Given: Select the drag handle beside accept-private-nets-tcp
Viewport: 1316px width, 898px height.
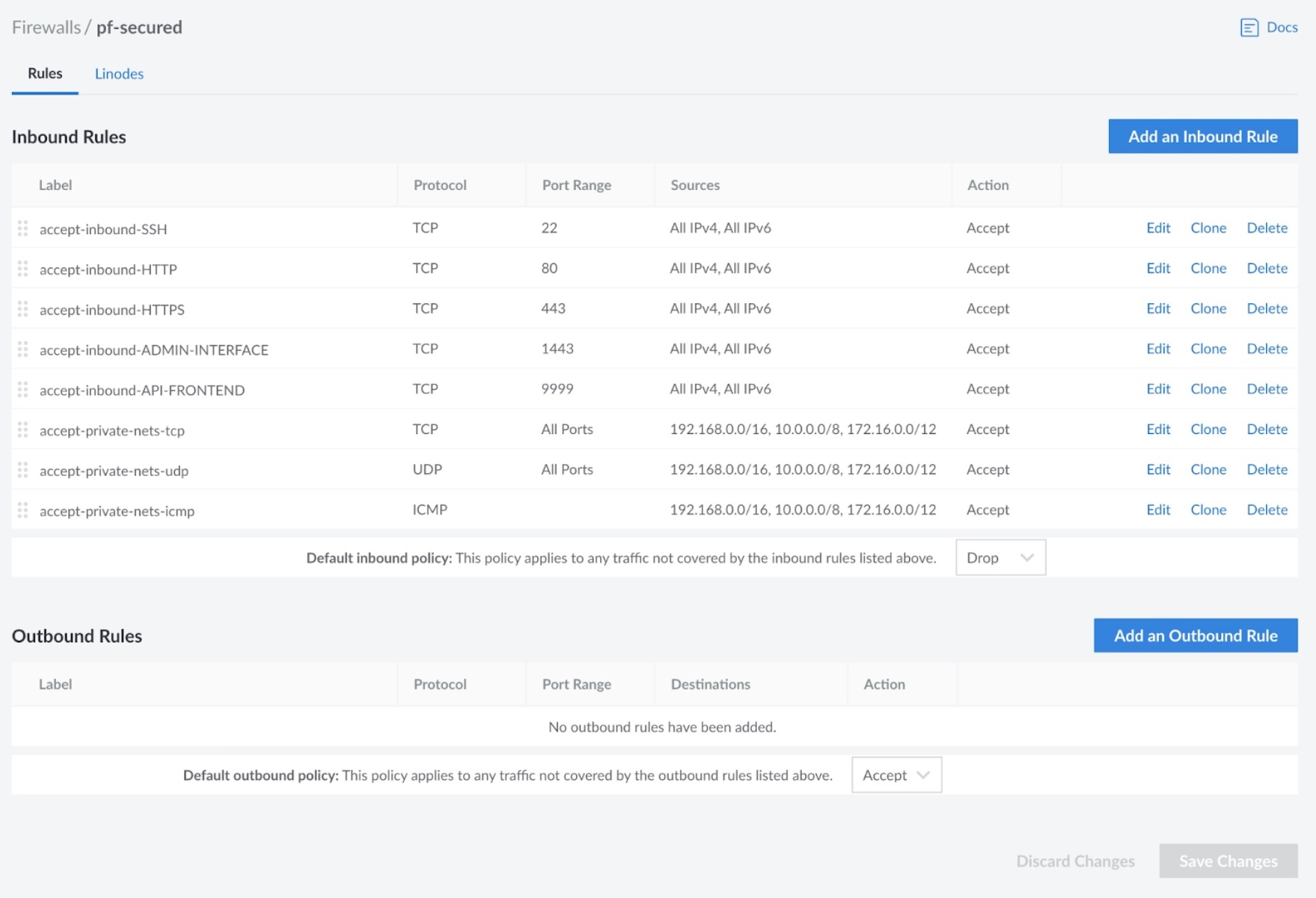Looking at the screenshot, I should click(23, 430).
